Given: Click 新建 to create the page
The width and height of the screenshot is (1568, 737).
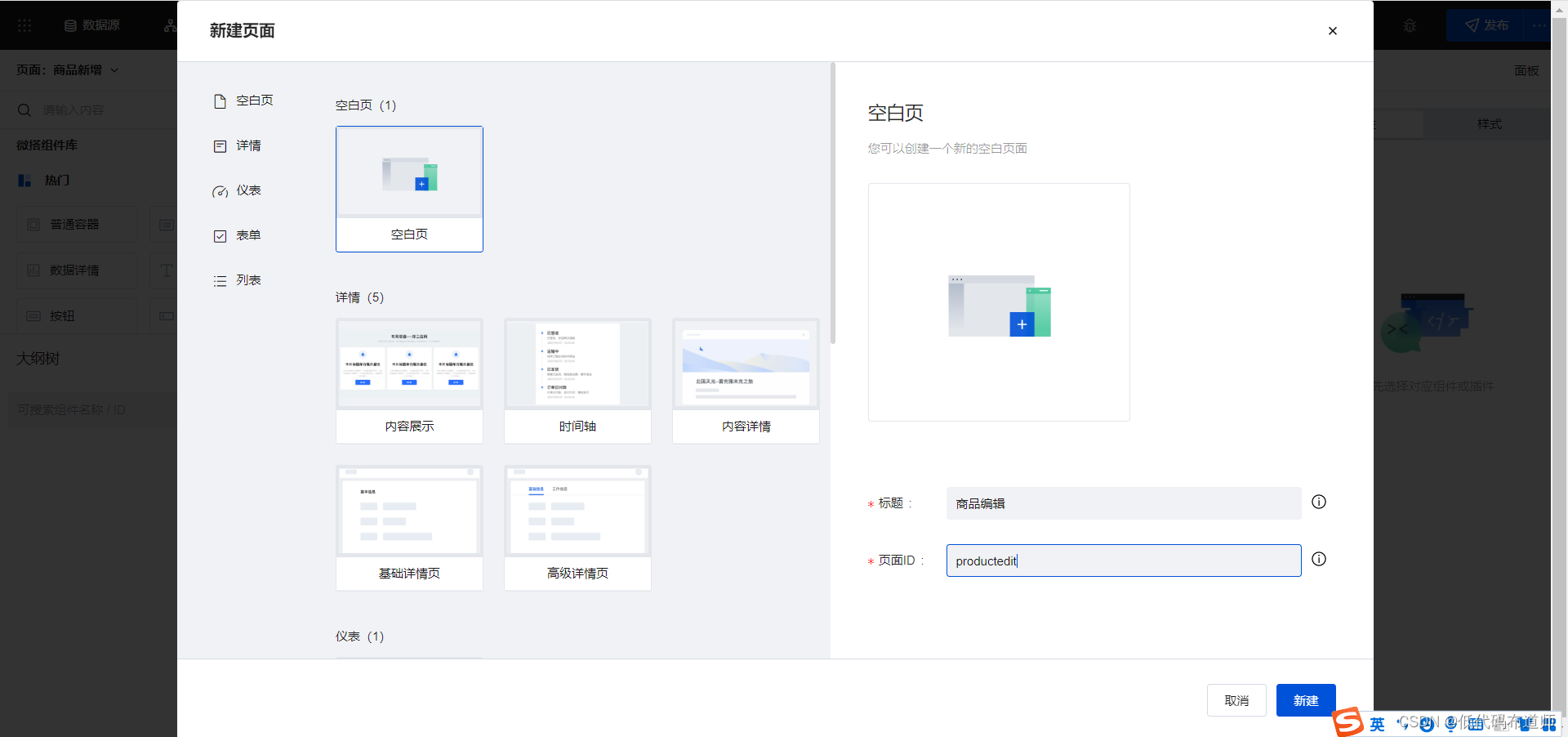Looking at the screenshot, I should [1306, 700].
